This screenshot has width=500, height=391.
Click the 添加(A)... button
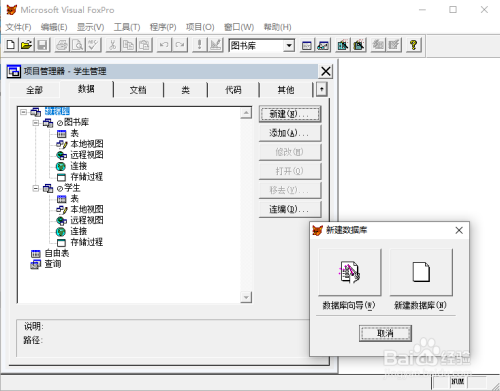290,133
